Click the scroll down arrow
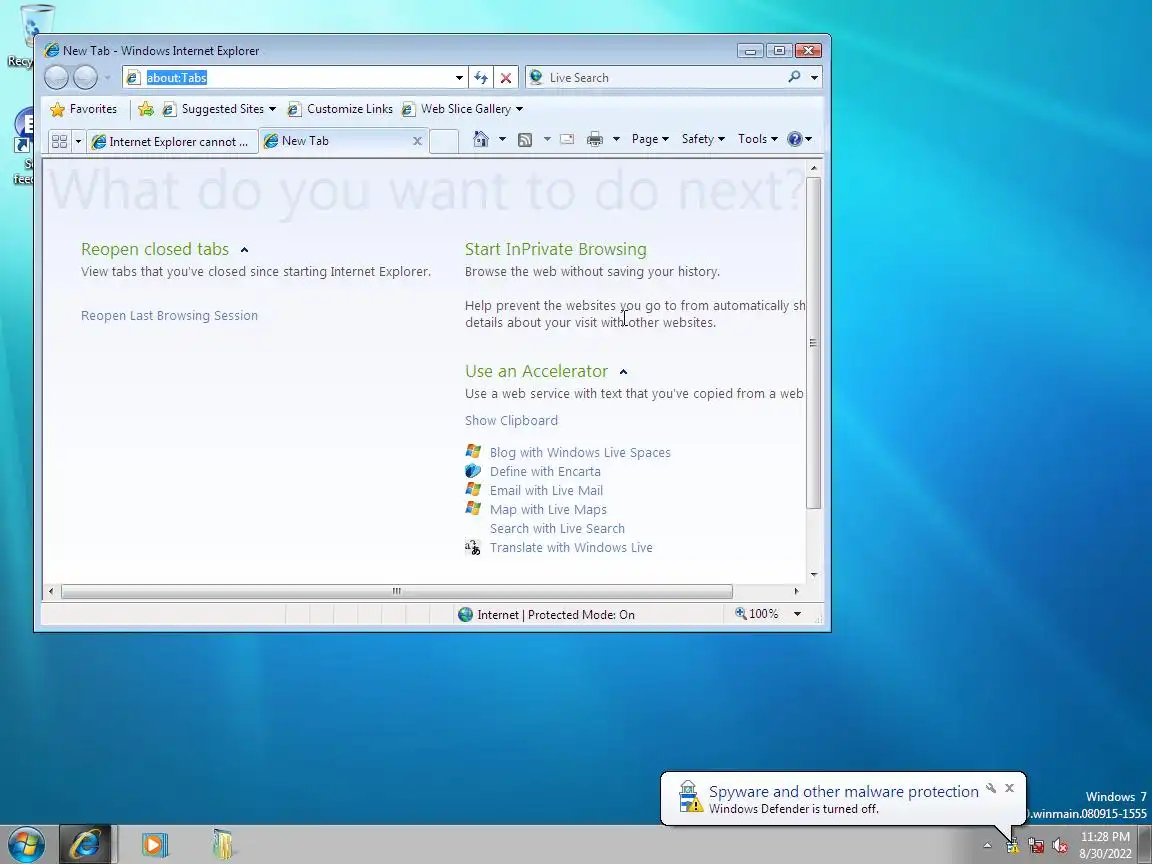 pyautogui.click(x=813, y=575)
